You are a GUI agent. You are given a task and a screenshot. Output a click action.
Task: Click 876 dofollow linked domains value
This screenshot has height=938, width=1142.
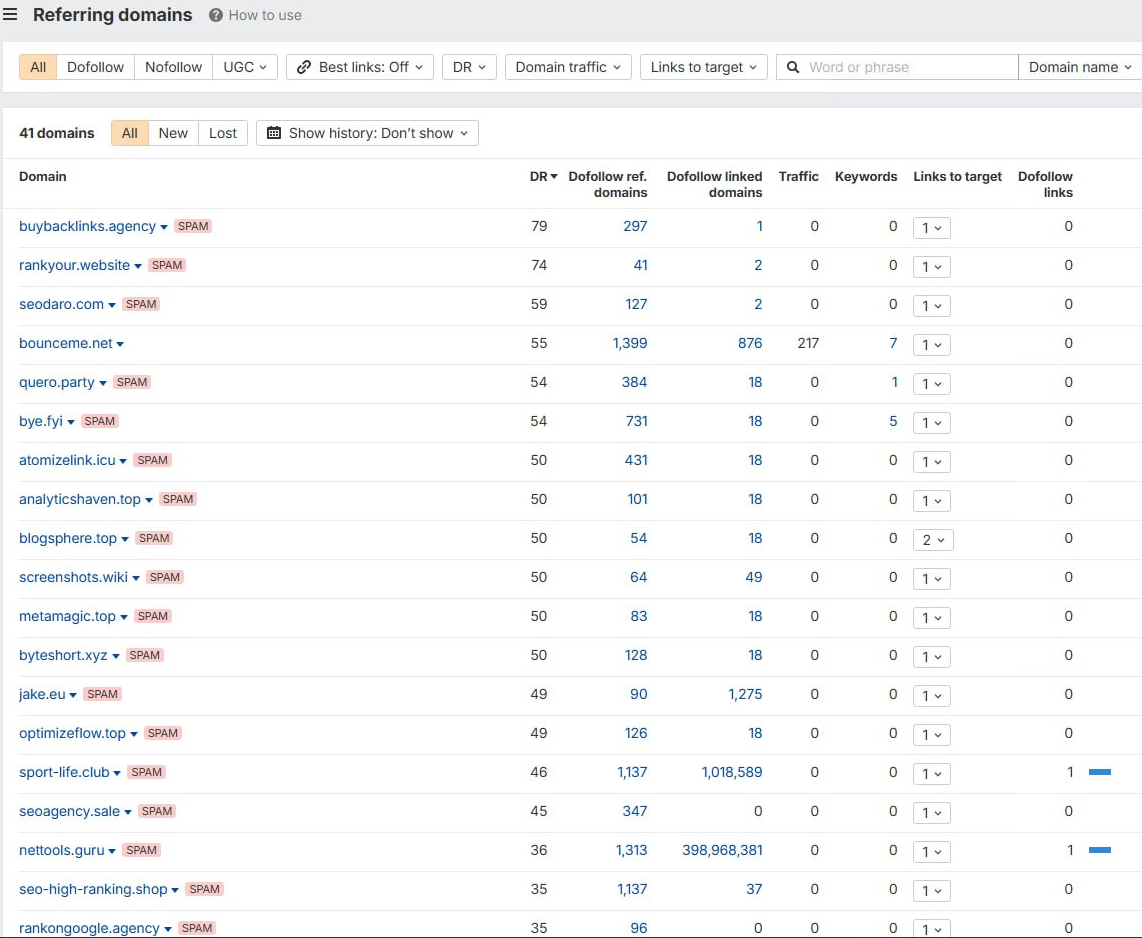(750, 344)
